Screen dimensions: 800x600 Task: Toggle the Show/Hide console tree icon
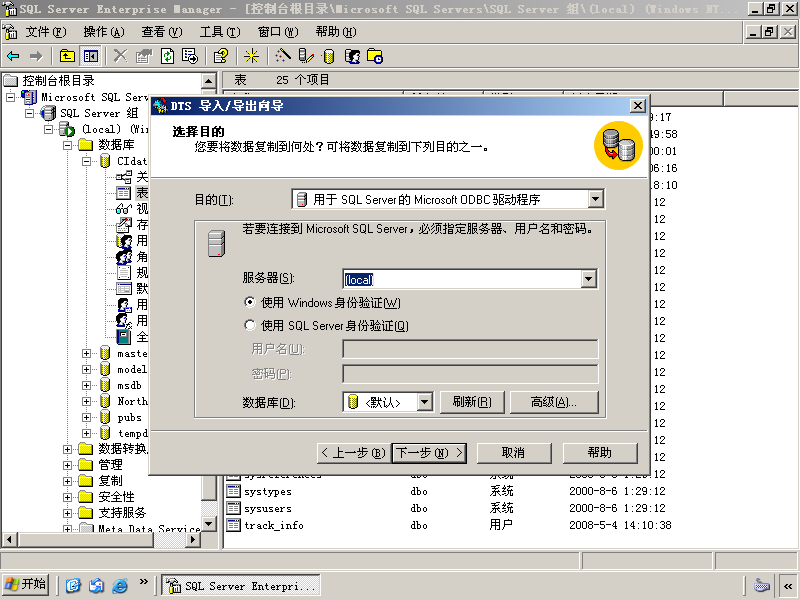(91, 56)
